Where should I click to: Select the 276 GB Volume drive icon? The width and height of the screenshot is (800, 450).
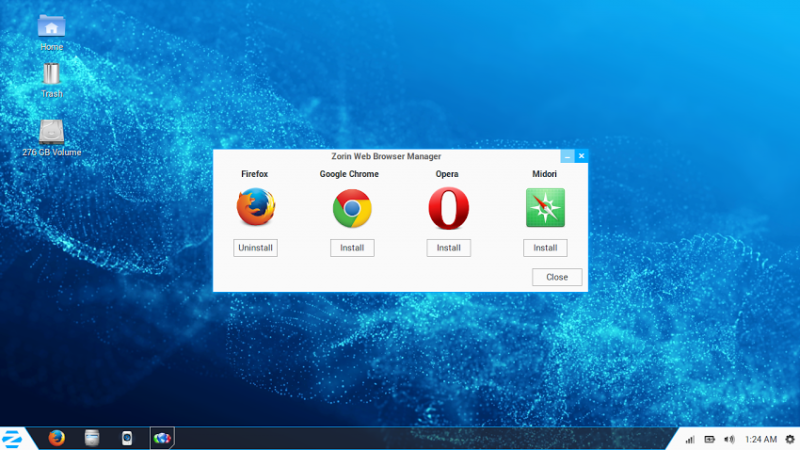(52, 138)
